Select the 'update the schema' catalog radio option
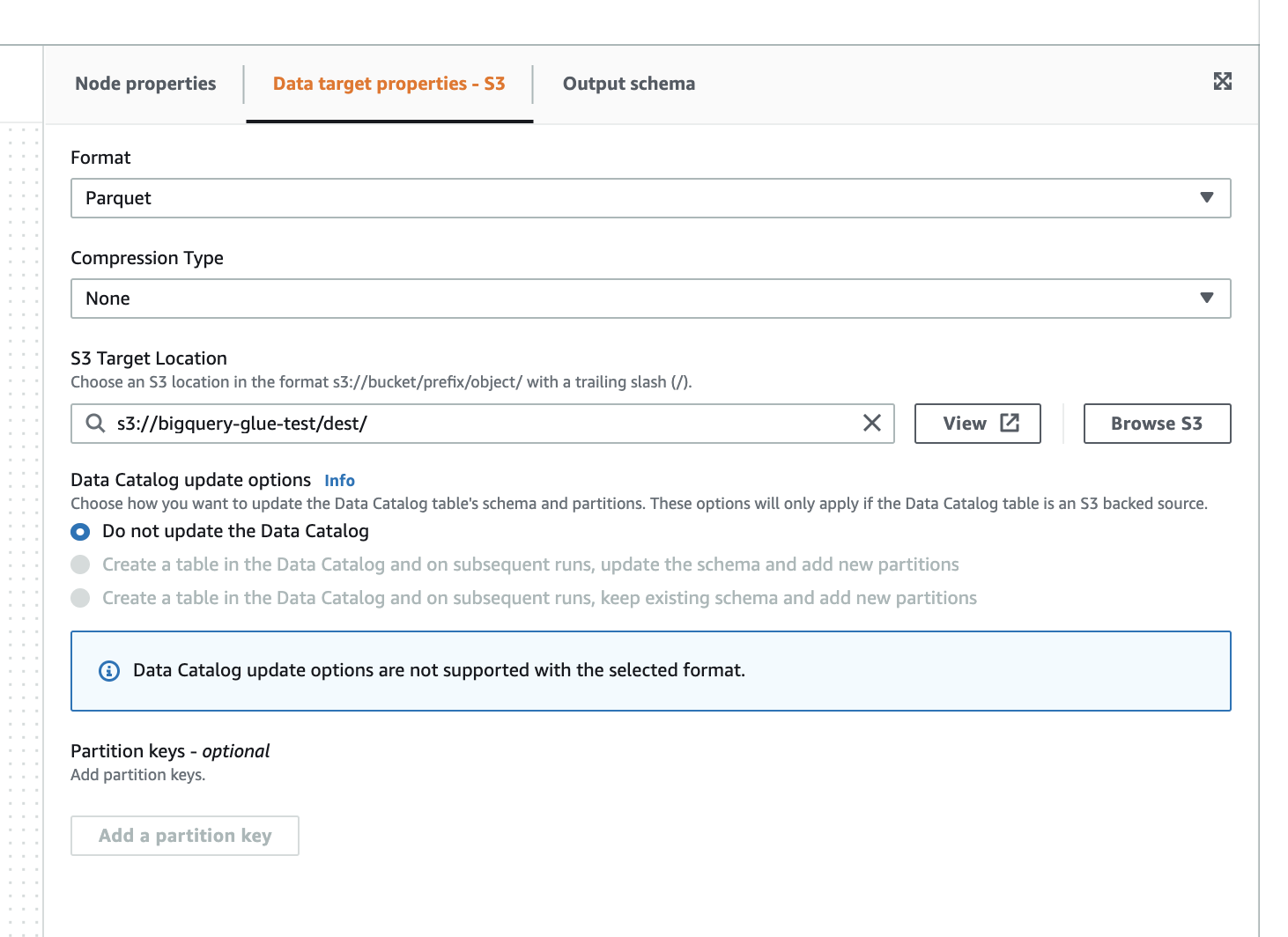Viewport: 1288px width, 937px height. pos(80,564)
